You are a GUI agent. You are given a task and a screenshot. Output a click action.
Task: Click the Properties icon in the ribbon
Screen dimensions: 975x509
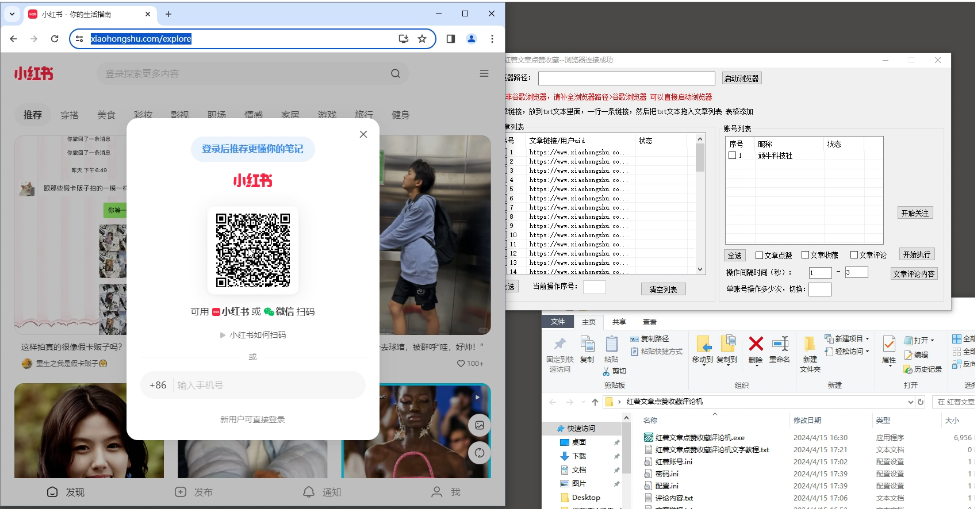(889, 345)
